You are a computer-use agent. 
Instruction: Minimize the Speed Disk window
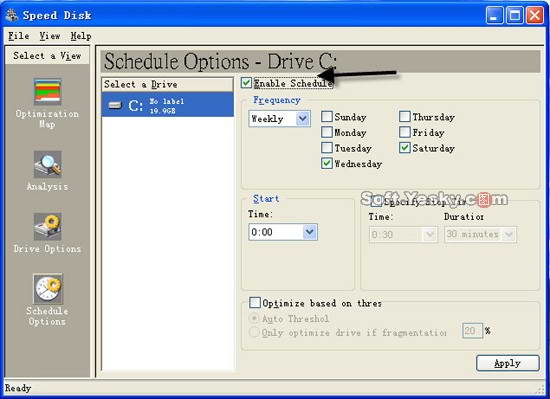click(x=495, y=16)
